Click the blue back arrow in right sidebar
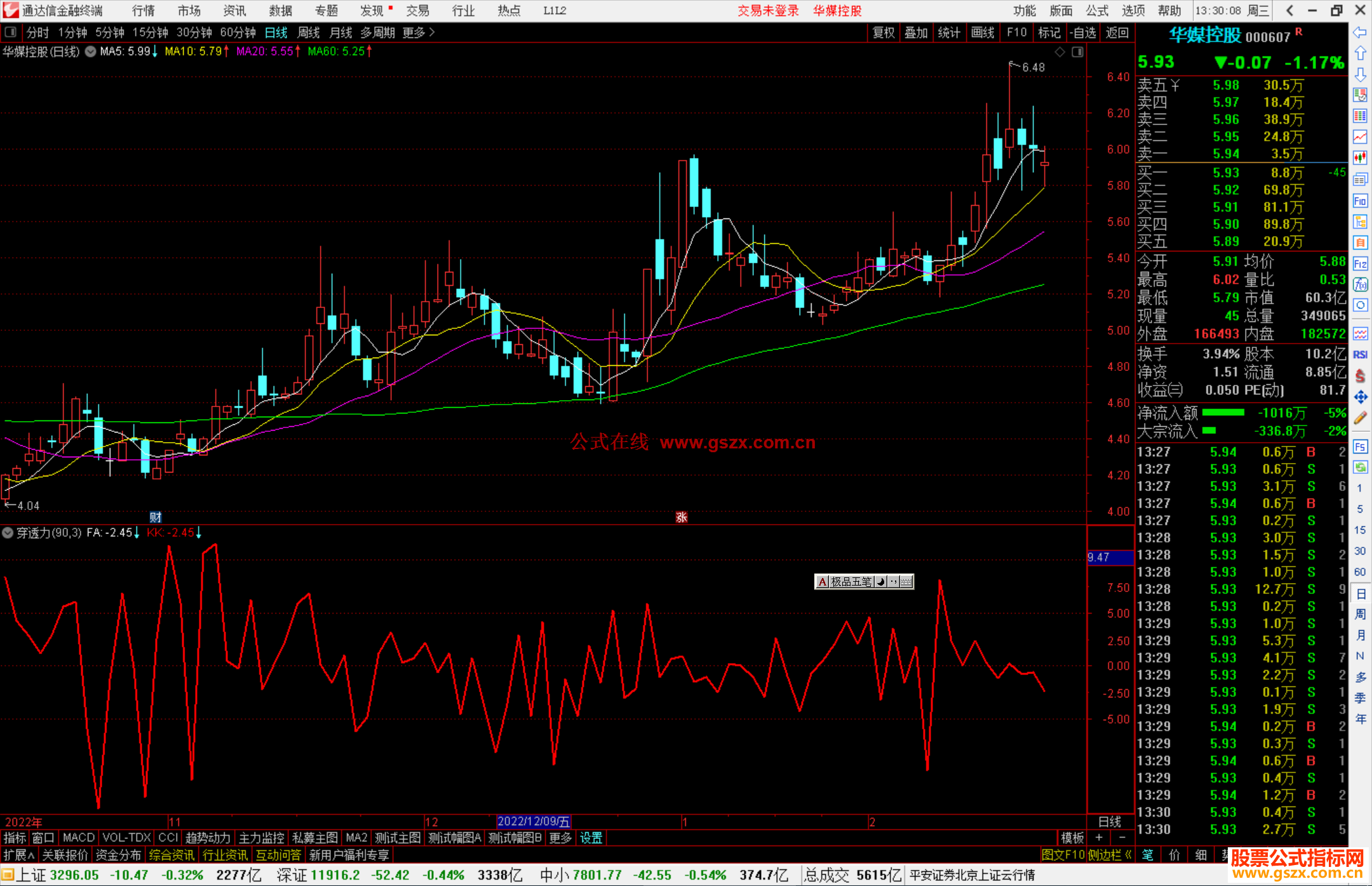 click(1360, 32)
